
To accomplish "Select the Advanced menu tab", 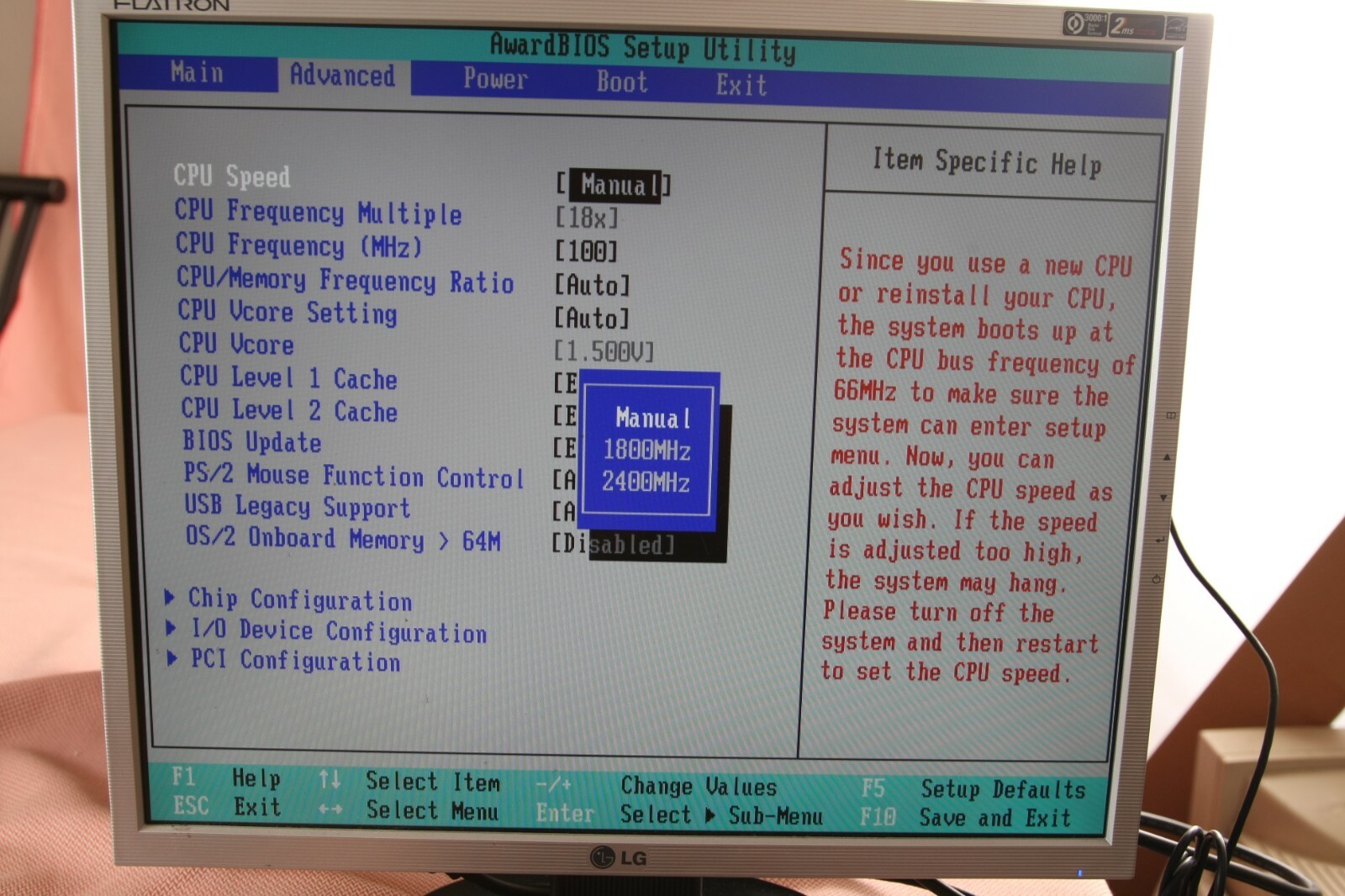I will click(x=343, y=76).
